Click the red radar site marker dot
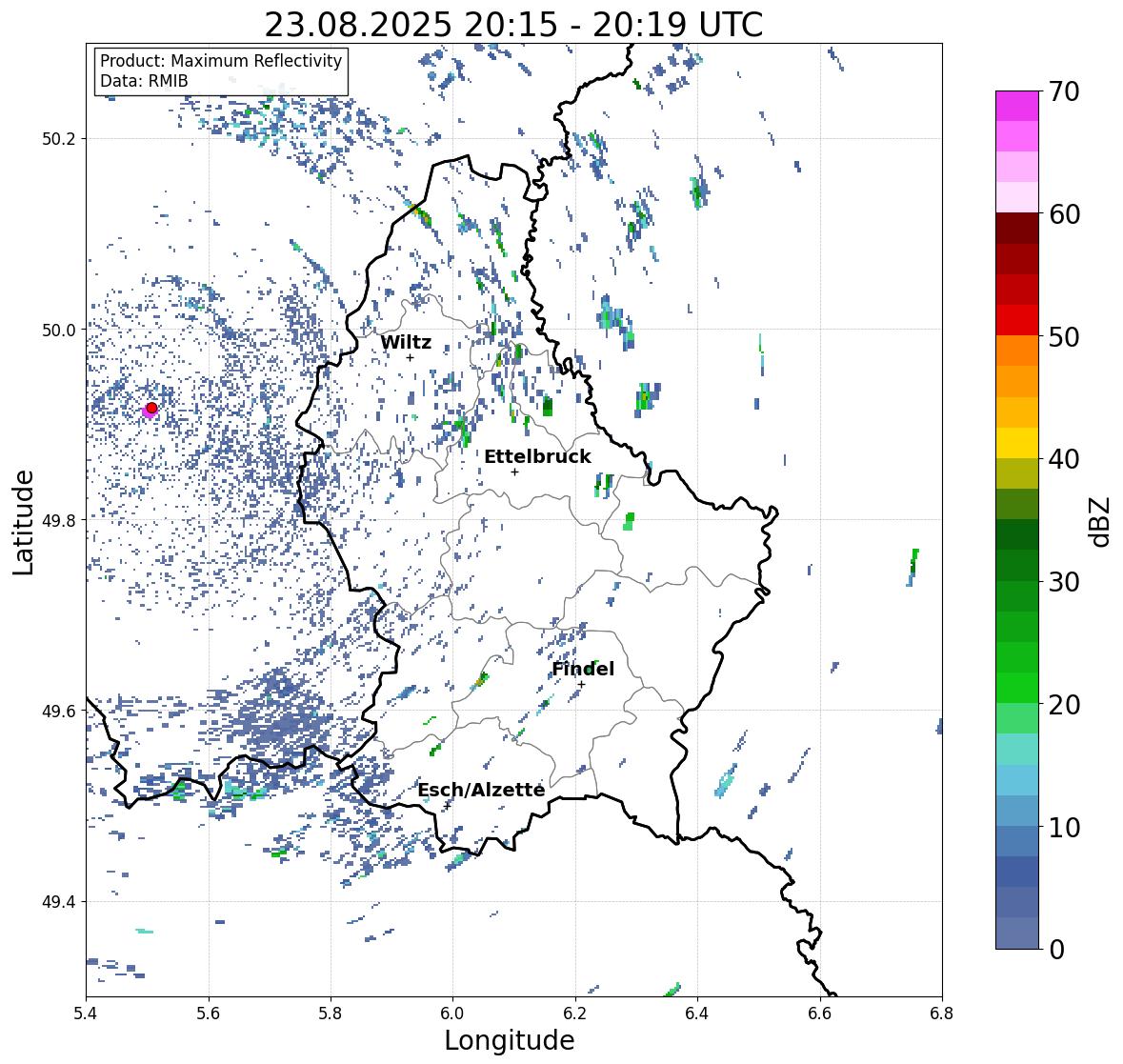Viewport: 1123px width, 1064px height. coord(151,408)
